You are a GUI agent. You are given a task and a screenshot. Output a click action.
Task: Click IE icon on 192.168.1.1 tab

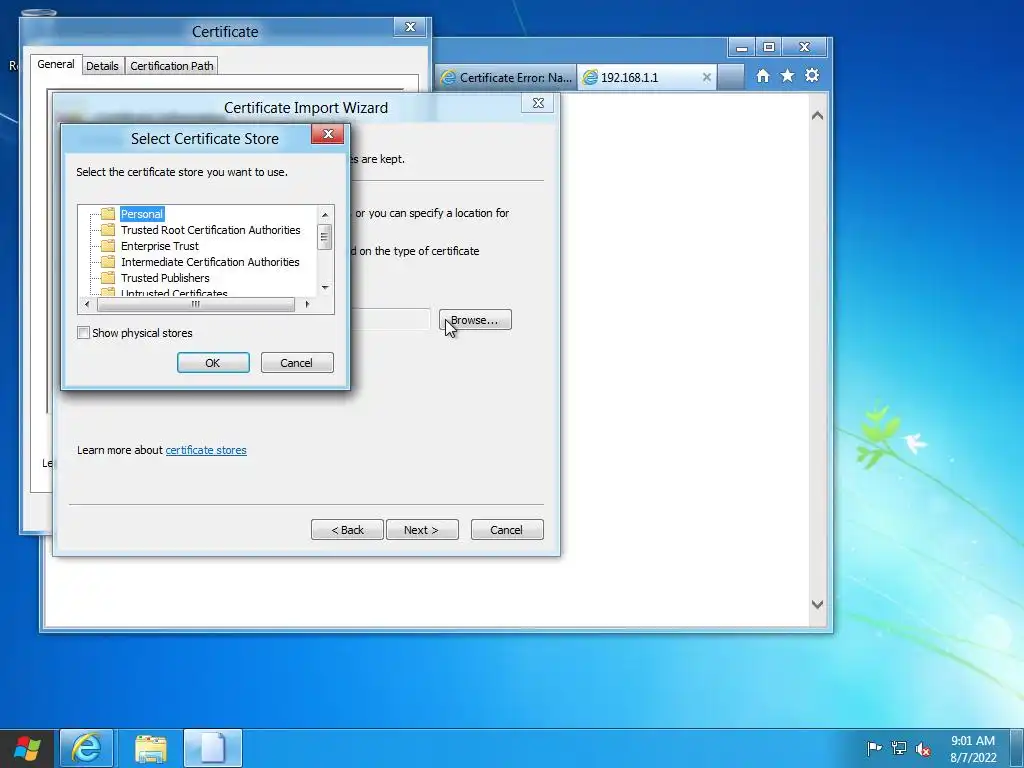[590, 78]
